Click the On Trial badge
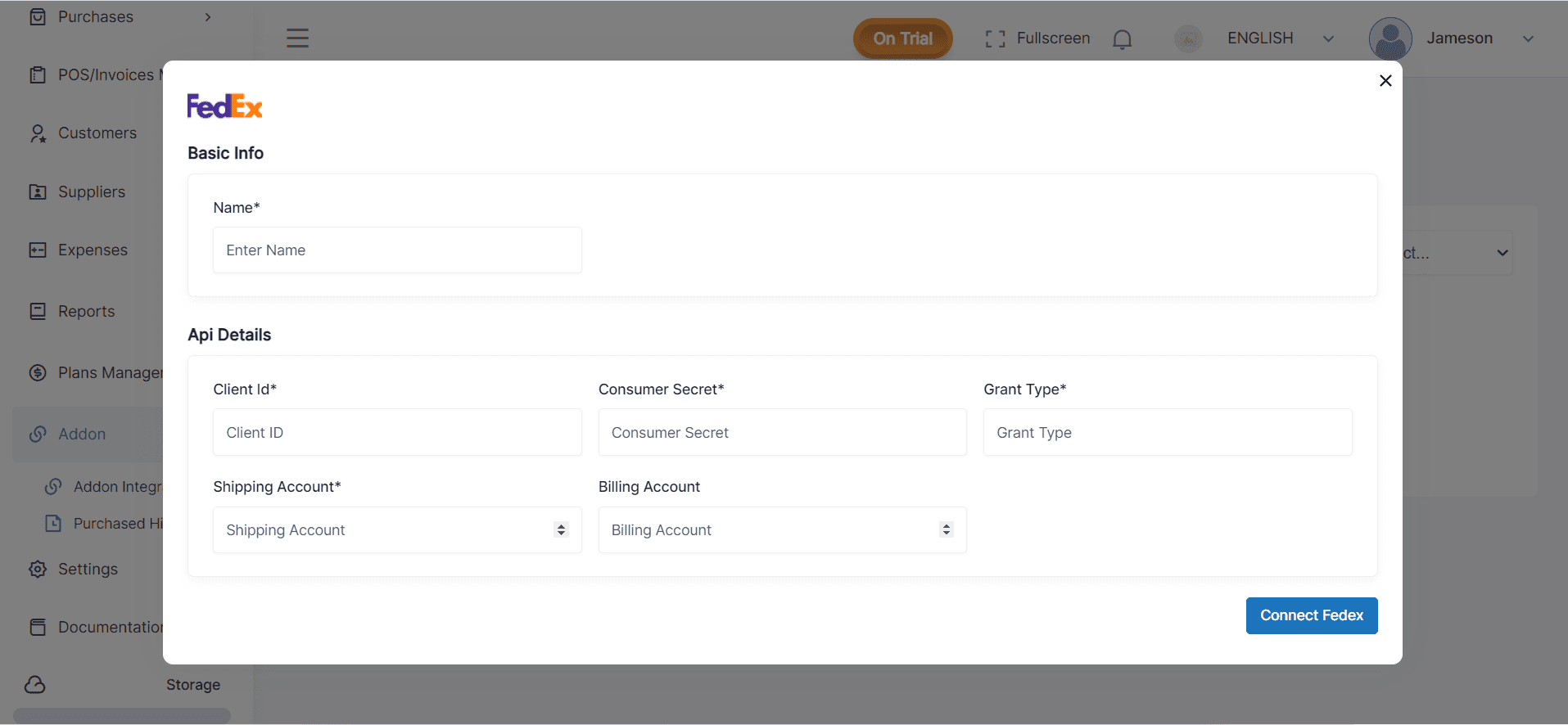 click(x=902, y=38)
